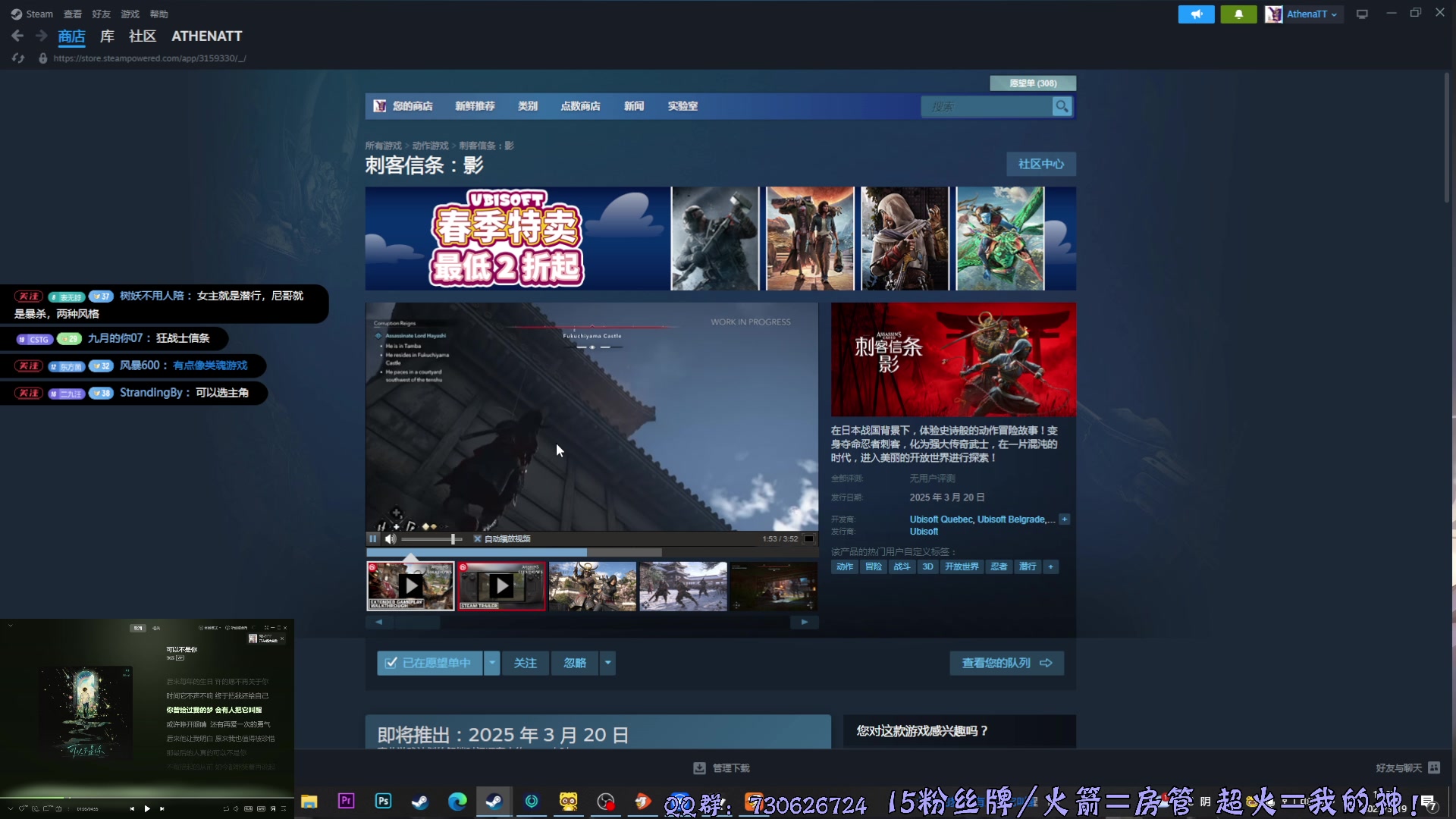Open the 您的商店 store menu
Screen dimensions: 1456x819
pyautogui.click(x=413, y=106)
